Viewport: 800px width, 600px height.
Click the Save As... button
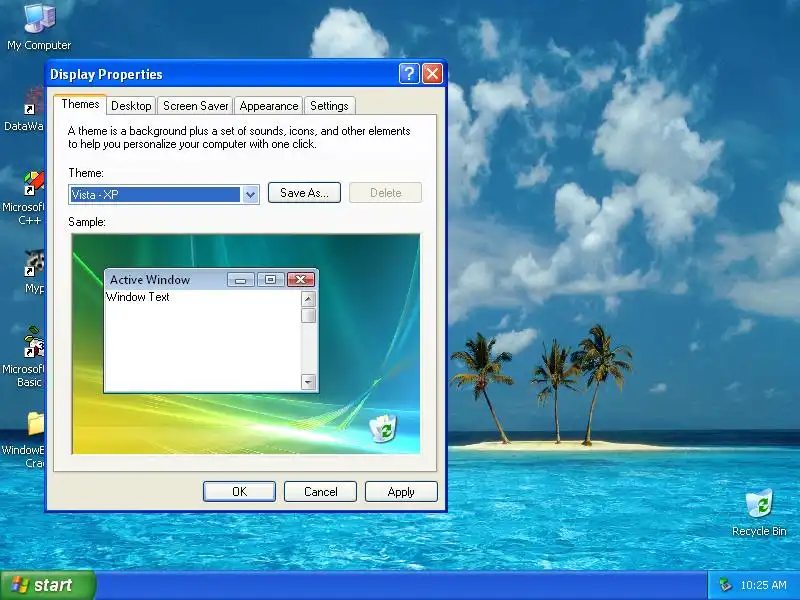click(304, 193)
